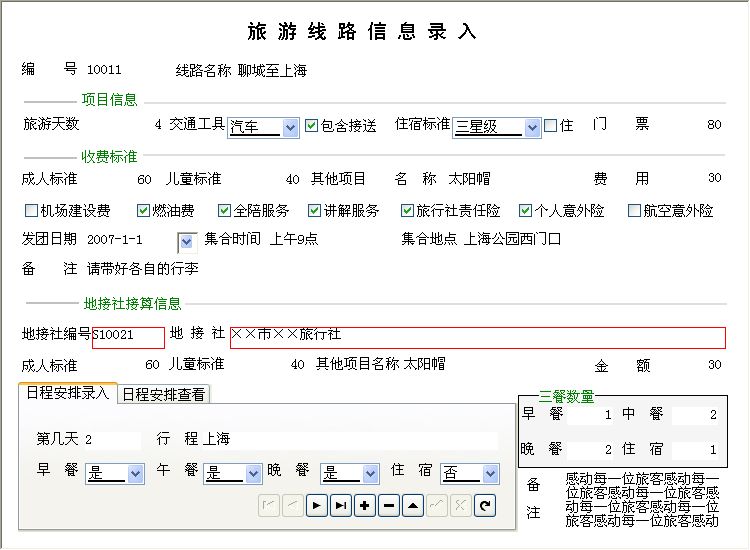Post edit checkmark navigator button
This screenshot has height=550, width=750.
pos(437,506)
